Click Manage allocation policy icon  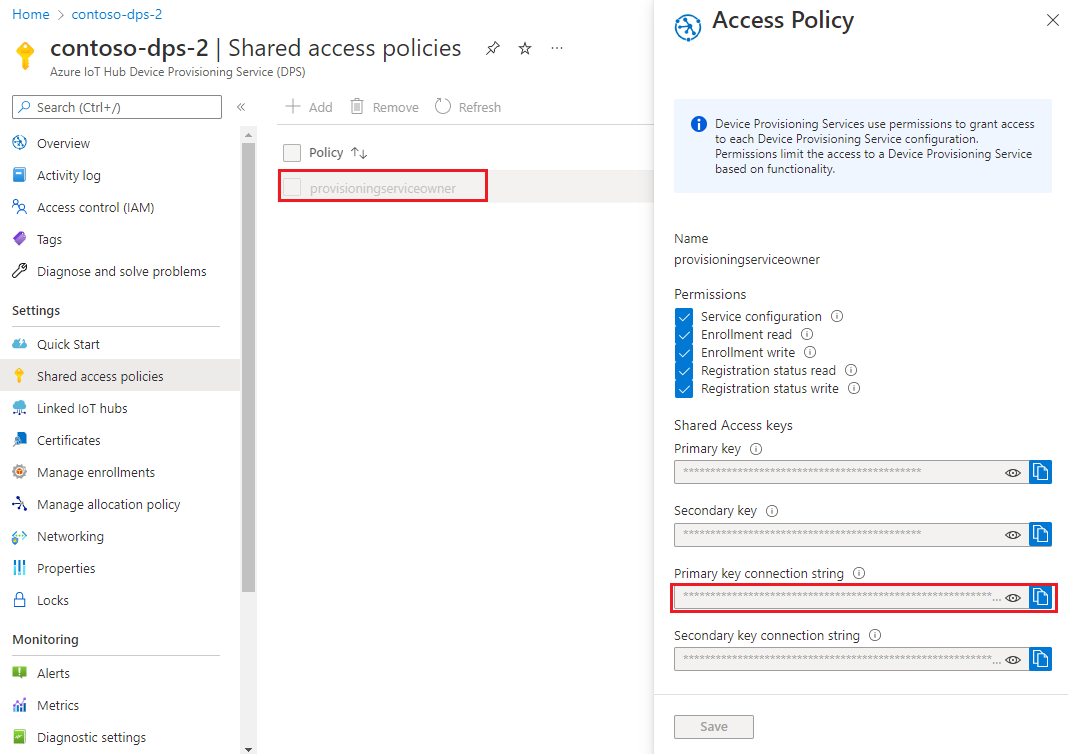coord(20,504)
